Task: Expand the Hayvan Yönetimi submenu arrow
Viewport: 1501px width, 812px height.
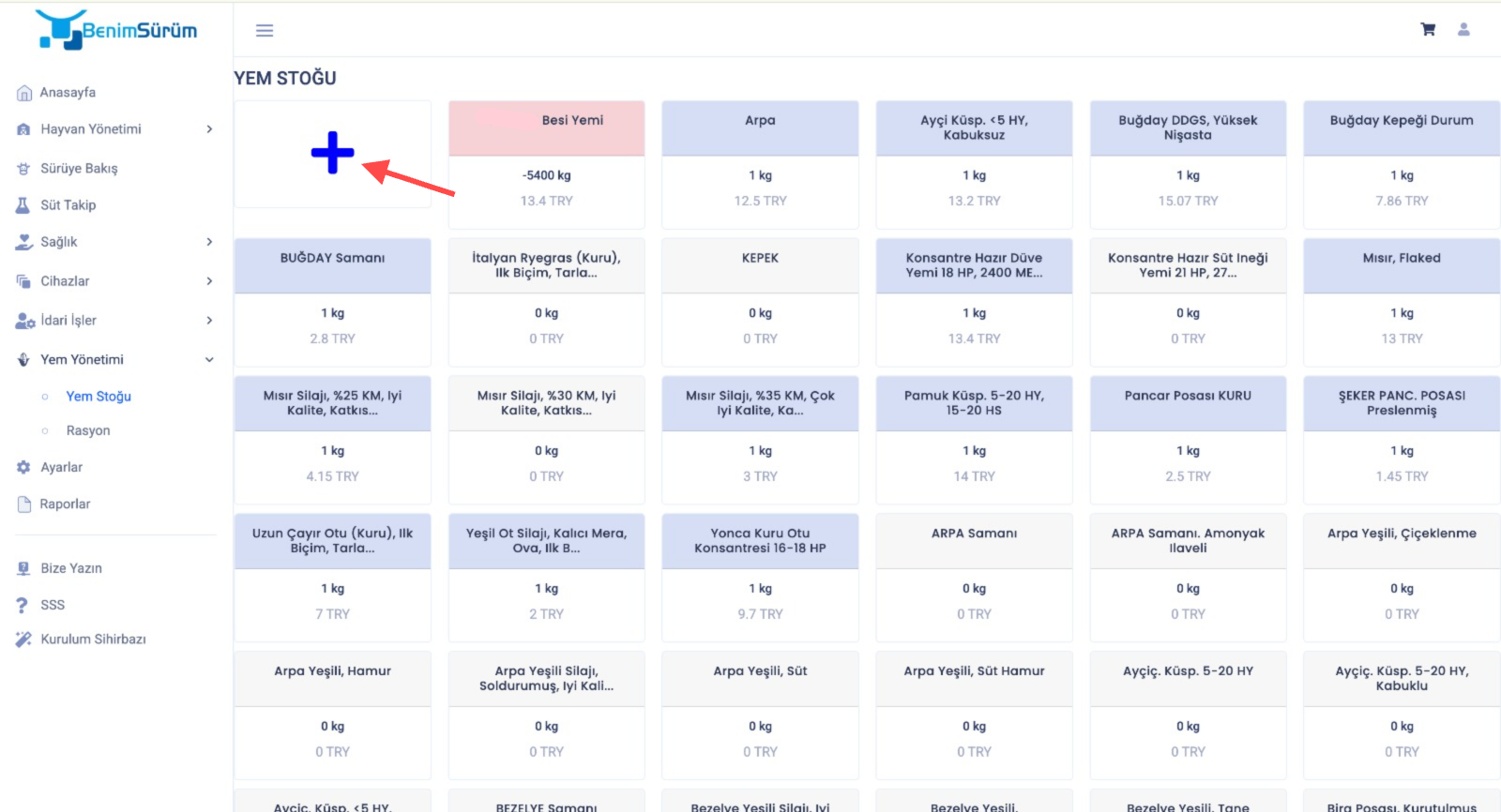Action: tap(209, 129)
